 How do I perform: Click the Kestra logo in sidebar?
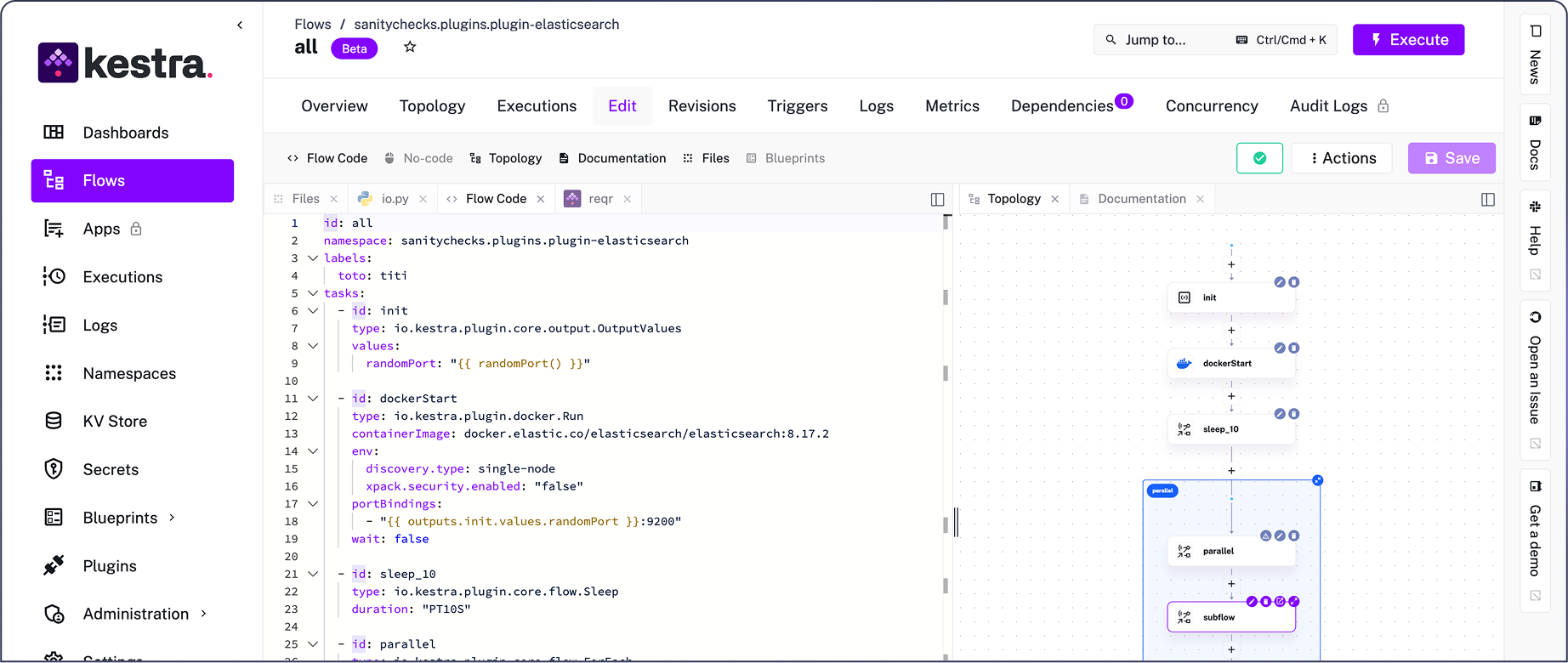tap(125, 63)
